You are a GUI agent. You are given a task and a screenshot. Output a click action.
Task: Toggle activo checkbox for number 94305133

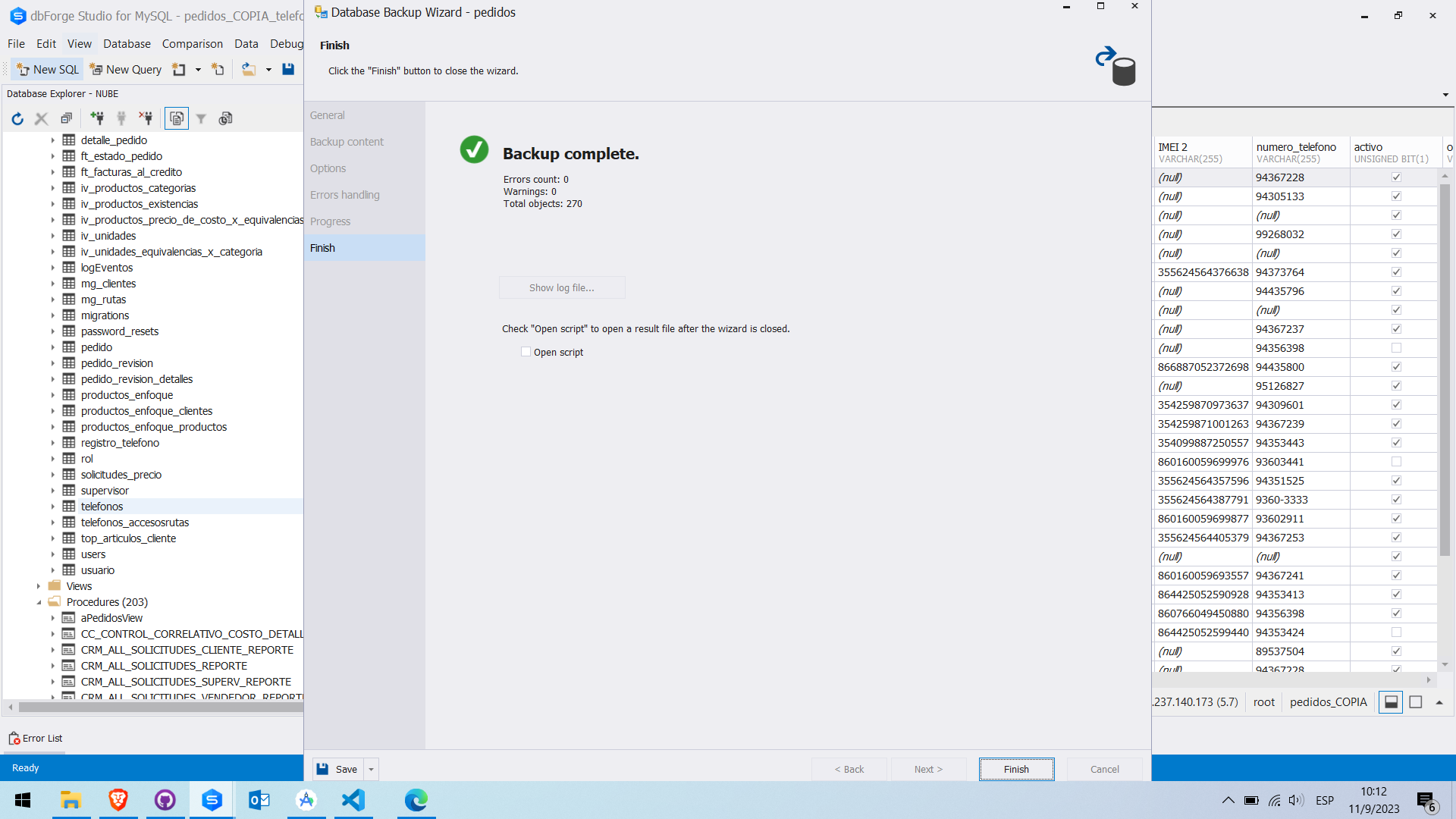point(1396,196)
